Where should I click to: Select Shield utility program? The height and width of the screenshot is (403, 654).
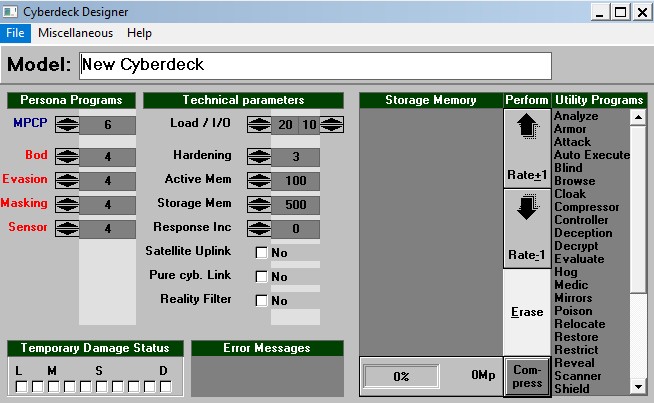[571, 389]
